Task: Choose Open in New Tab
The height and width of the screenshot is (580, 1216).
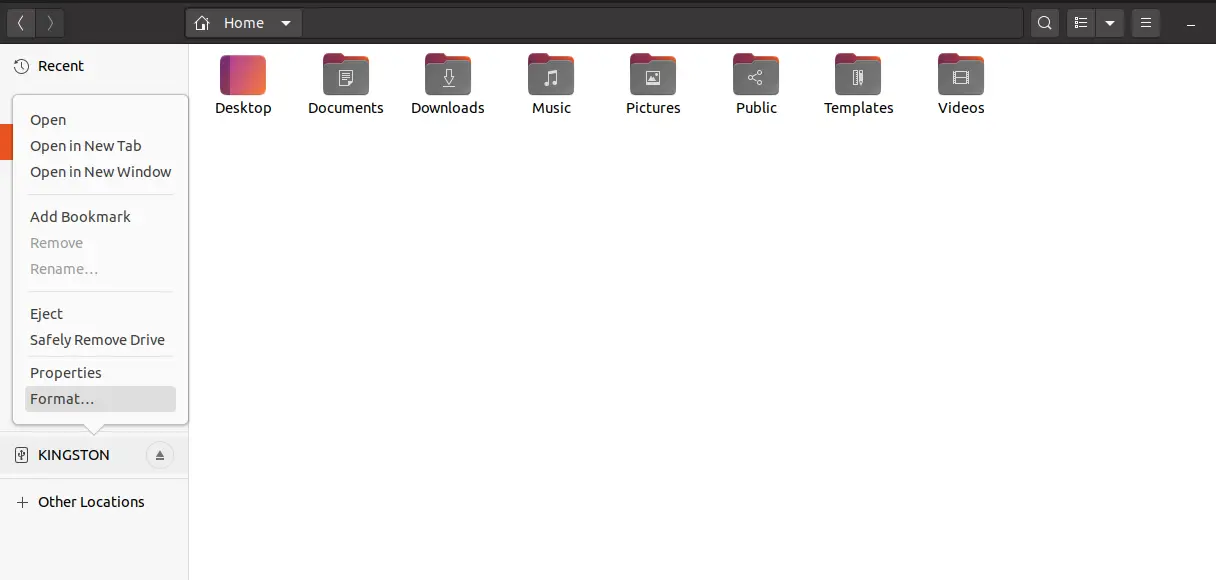Action: pyautogui.click(x=85, y=145)
